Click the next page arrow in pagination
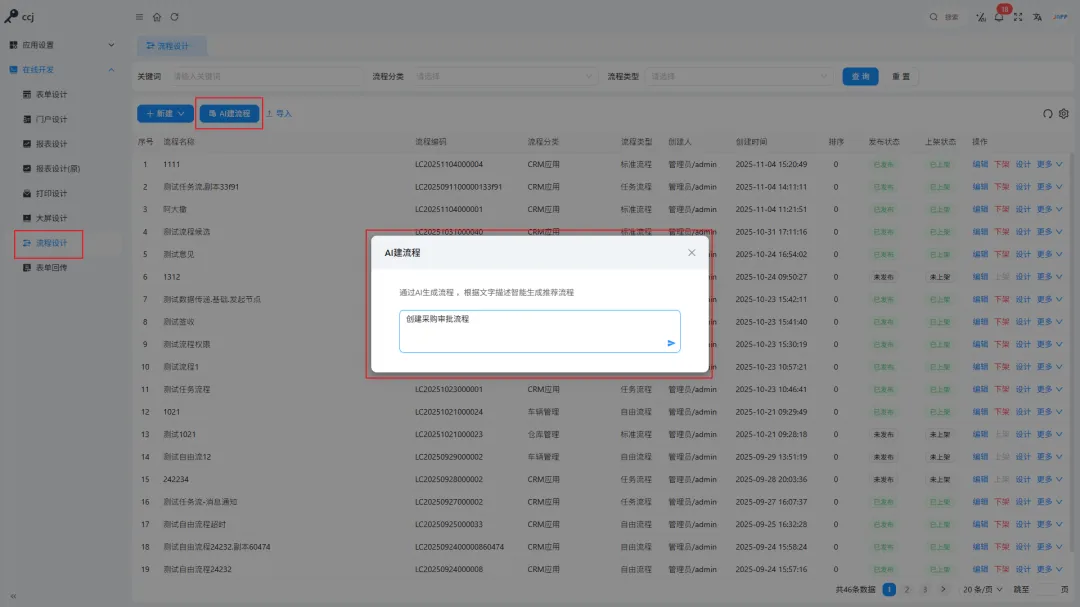 tap(943, 590)
